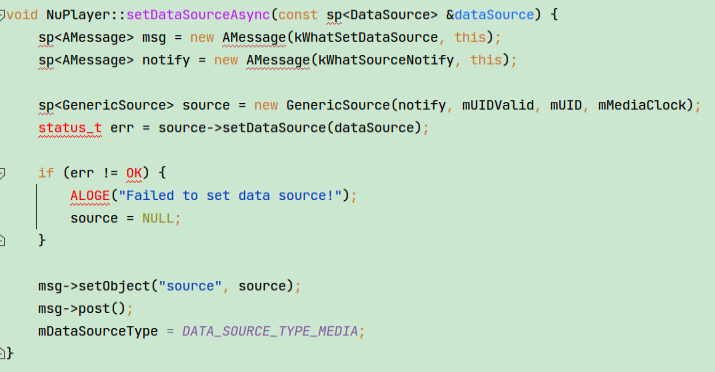Viewport: 715px width, 372px height.
Task: Click the &dataSource parameter in signature
Action: coord(490,15)
